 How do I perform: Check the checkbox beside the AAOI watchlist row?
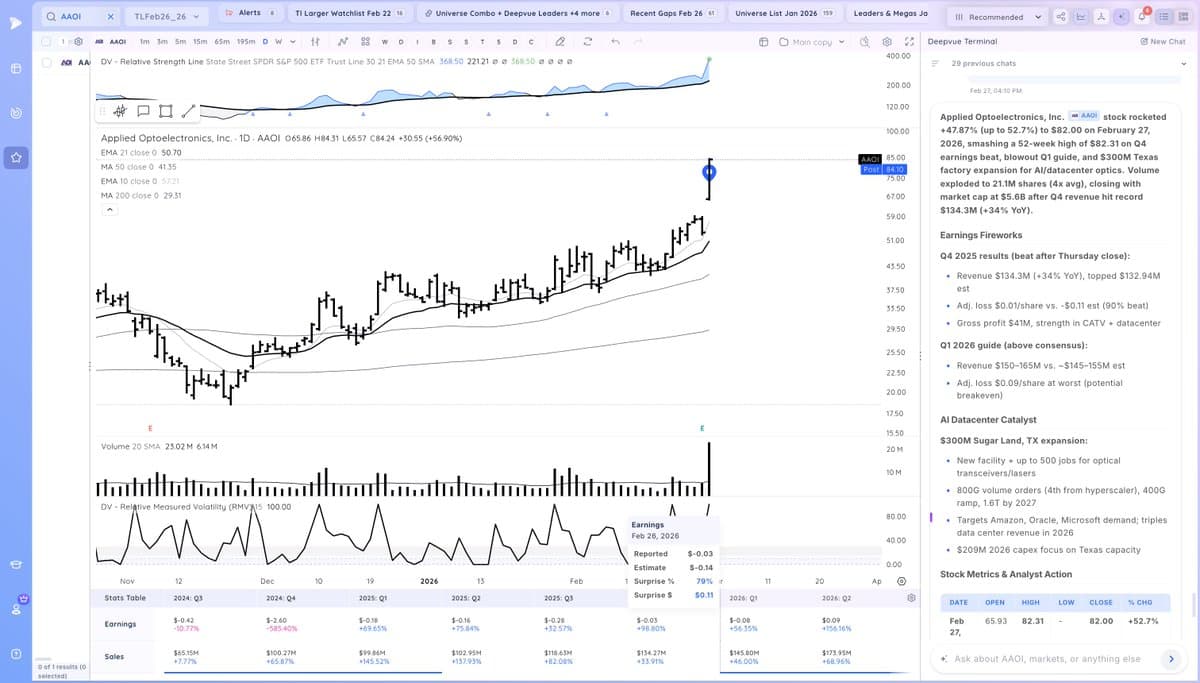[x=46, y=61]
